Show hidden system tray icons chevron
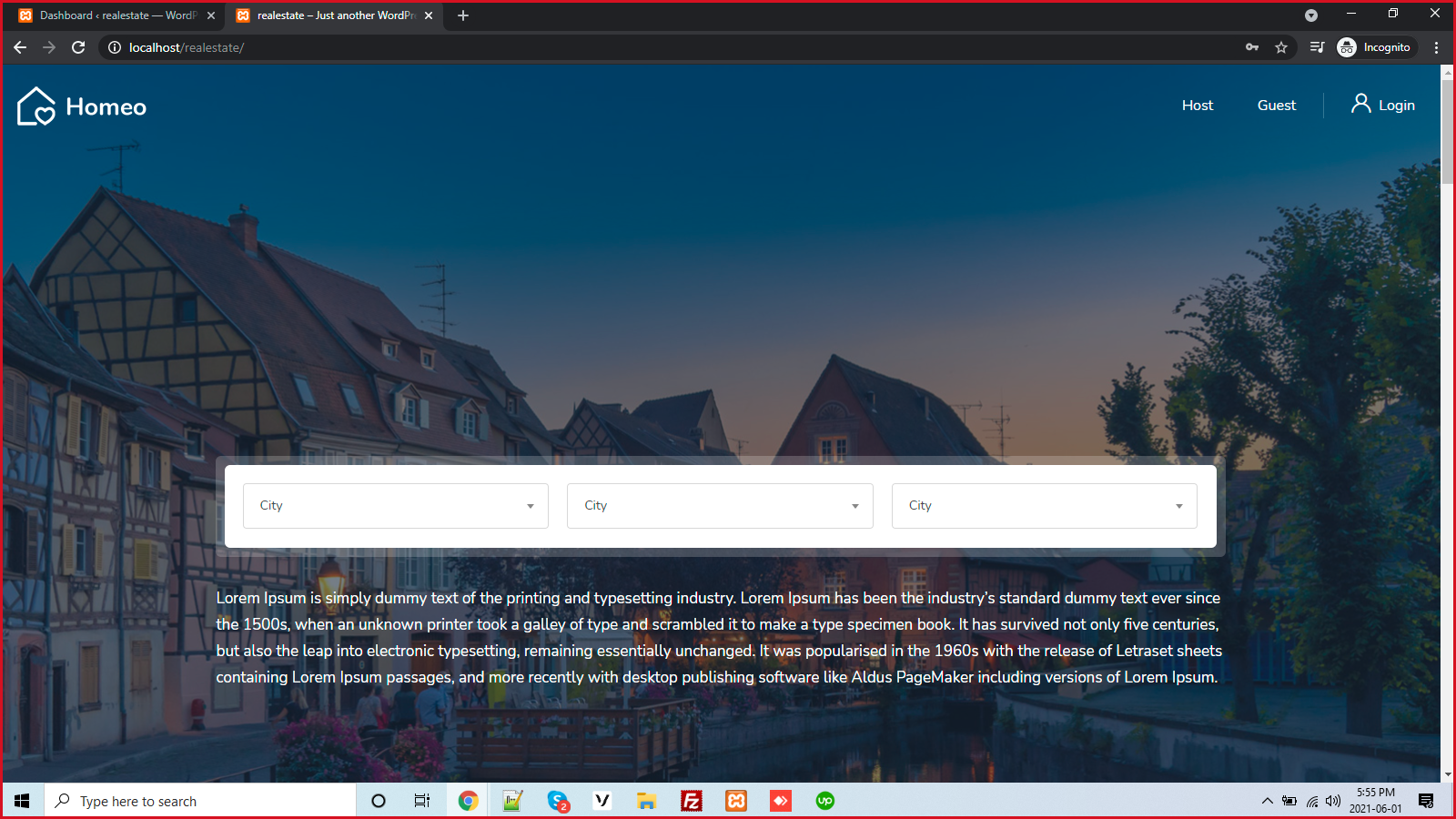The height and width of the screenshot is (819, 1456). click(1267, 801)
